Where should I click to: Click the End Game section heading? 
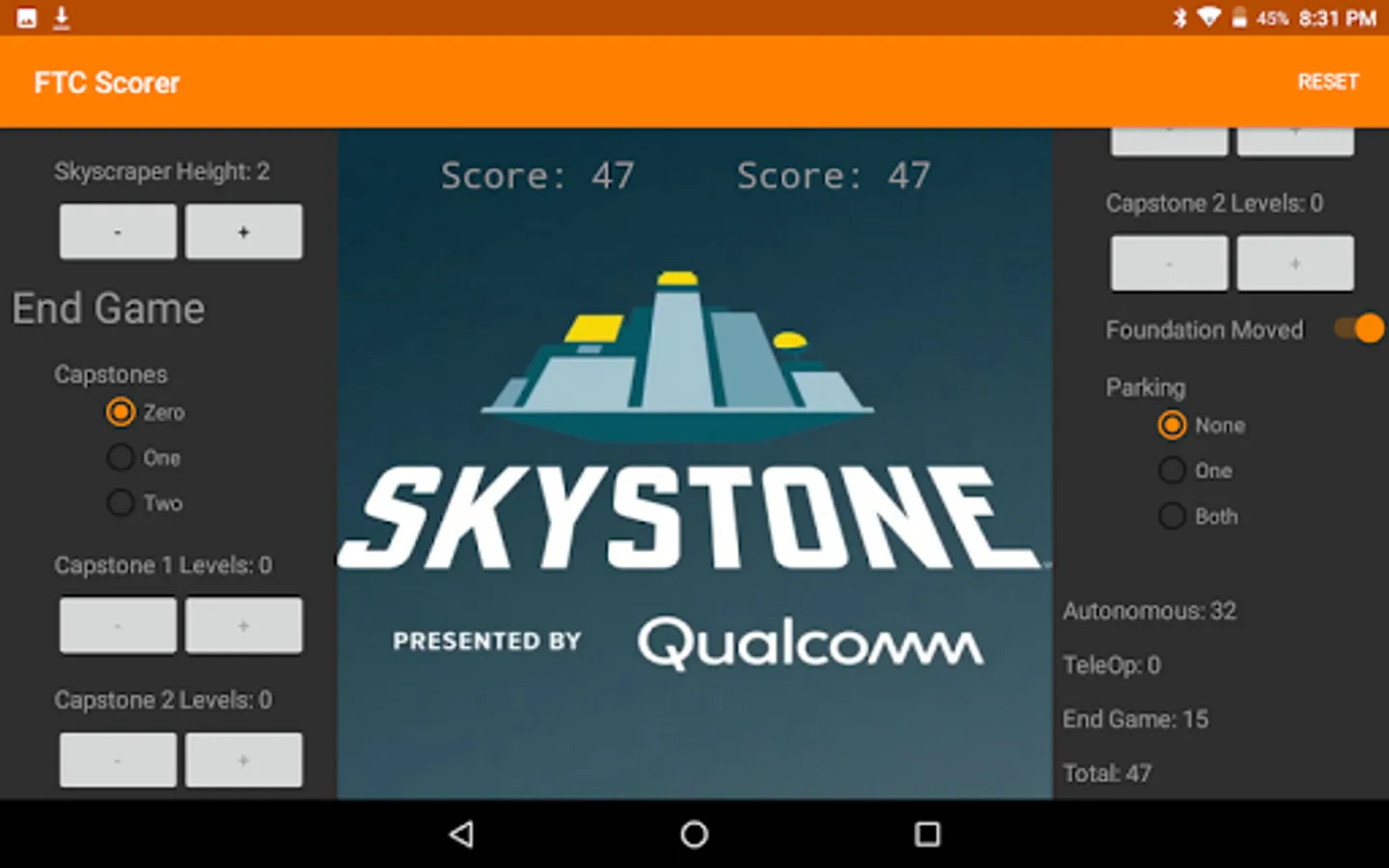click(108, 309)
